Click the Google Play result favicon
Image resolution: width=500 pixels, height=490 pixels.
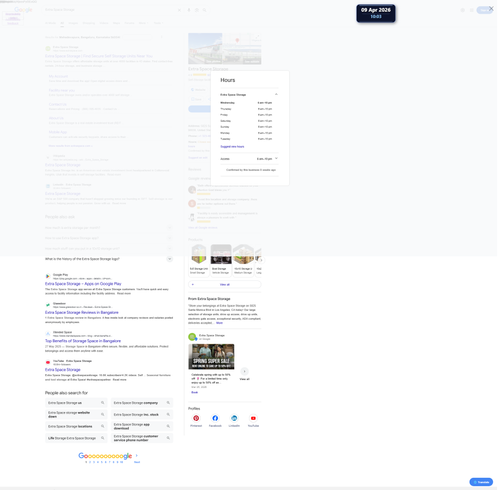coord(48,276)
